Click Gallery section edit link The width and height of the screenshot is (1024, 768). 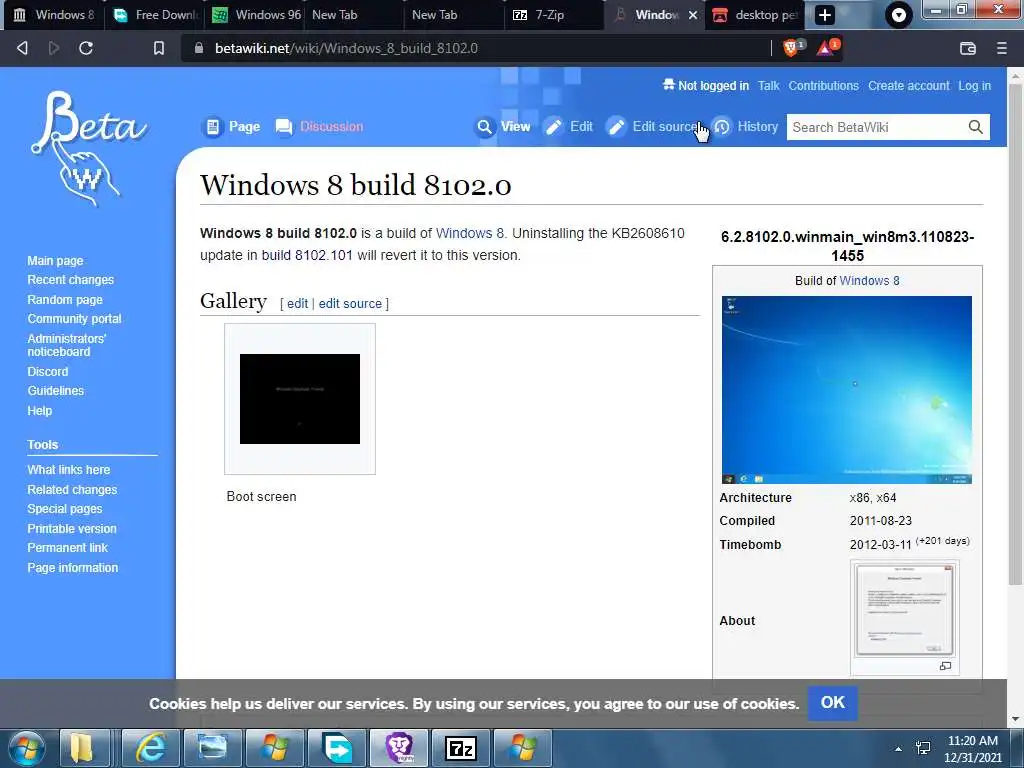coord(297,304)
